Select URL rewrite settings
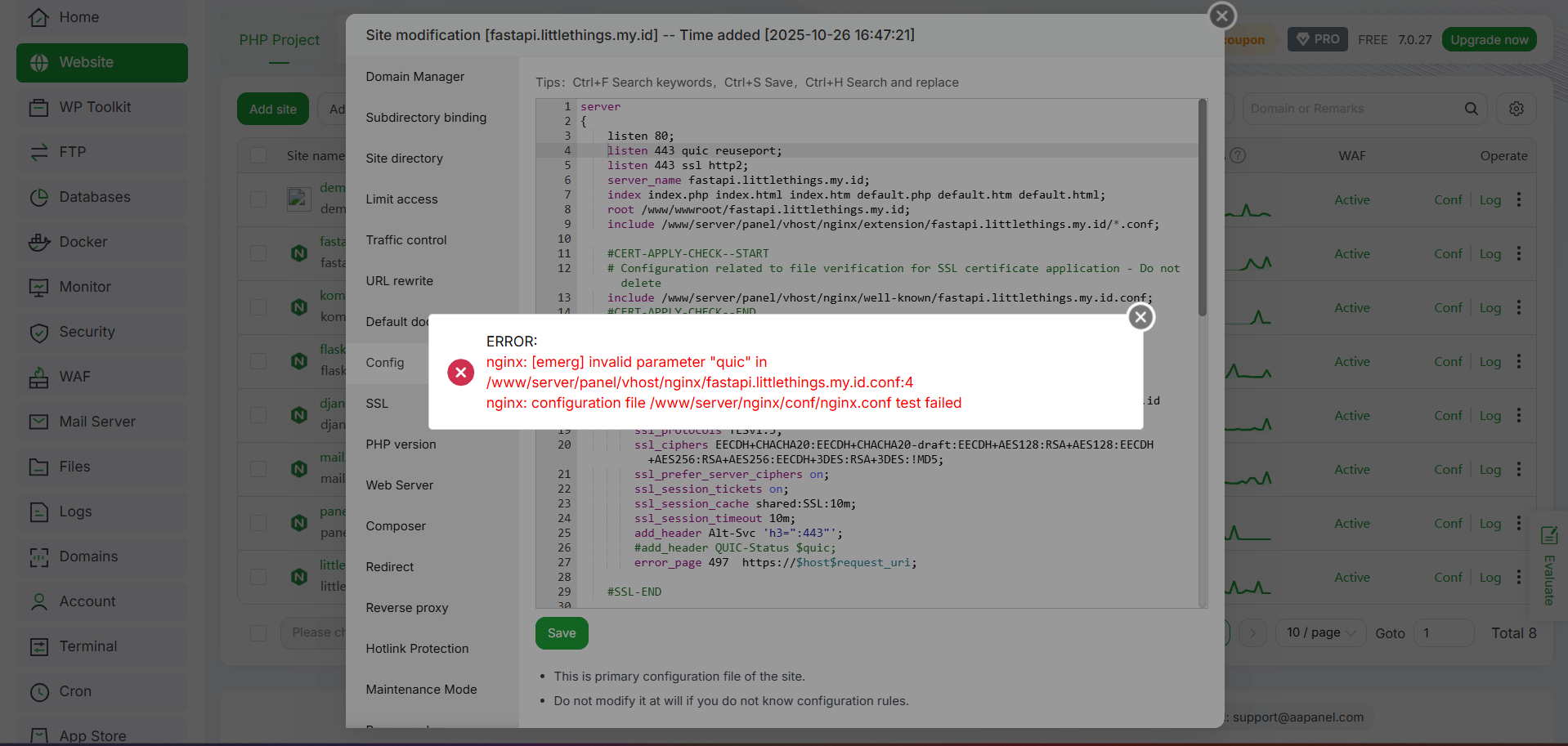Image resolution: width=1568 pixels, height=746 pixels. [432, 281]
